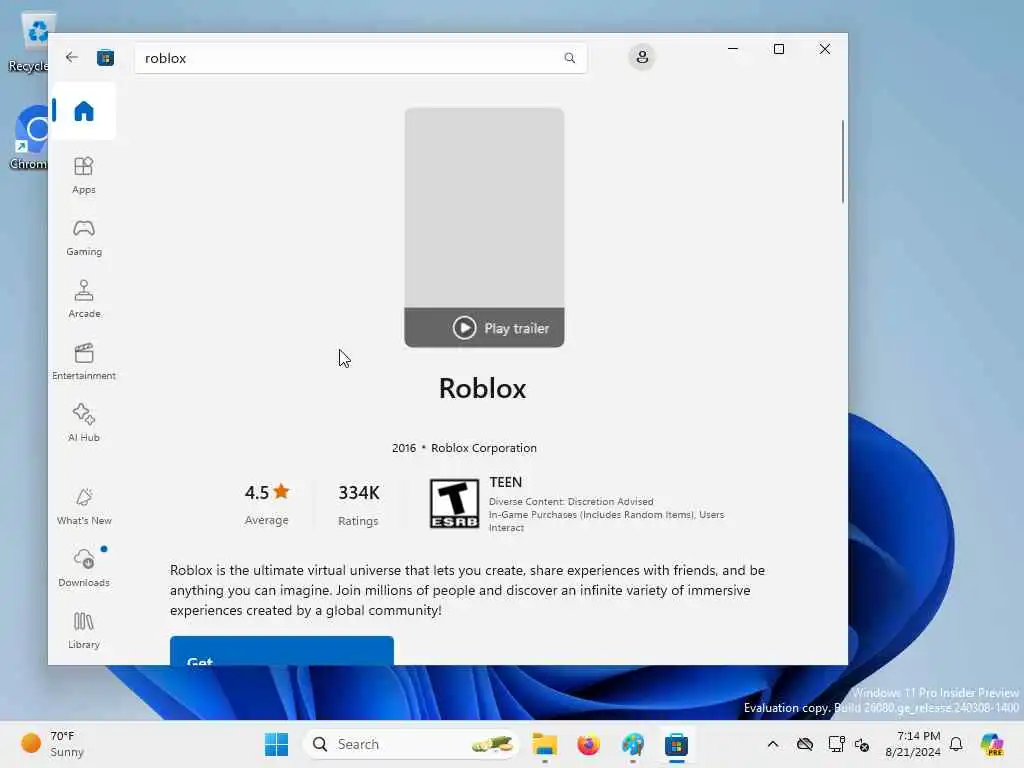Open What's New in sidebar
Viewport: 1024px width, 768px height.
click(84, 506)
